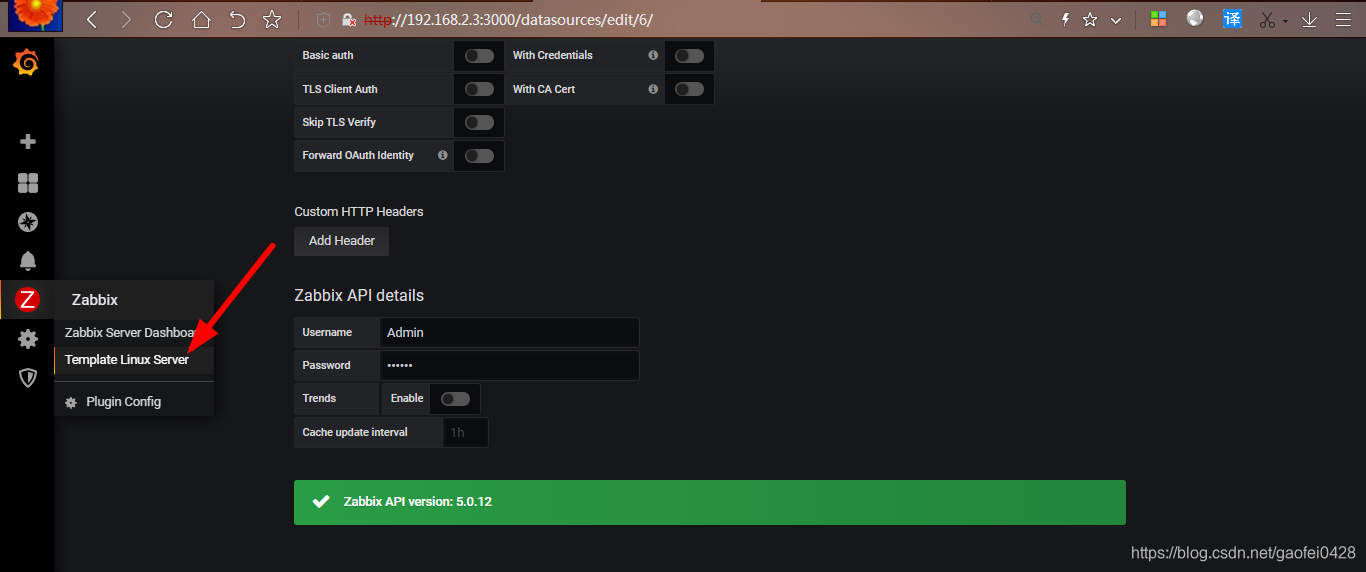The image size is (1366, 572).
Task: Open the browser hamburger menu
Action: (x=1345, y=19)
